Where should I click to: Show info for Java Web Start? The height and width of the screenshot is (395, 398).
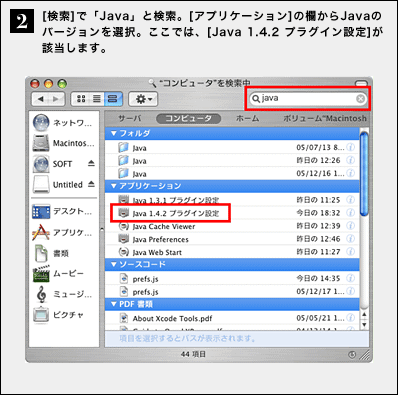[350, 252]
